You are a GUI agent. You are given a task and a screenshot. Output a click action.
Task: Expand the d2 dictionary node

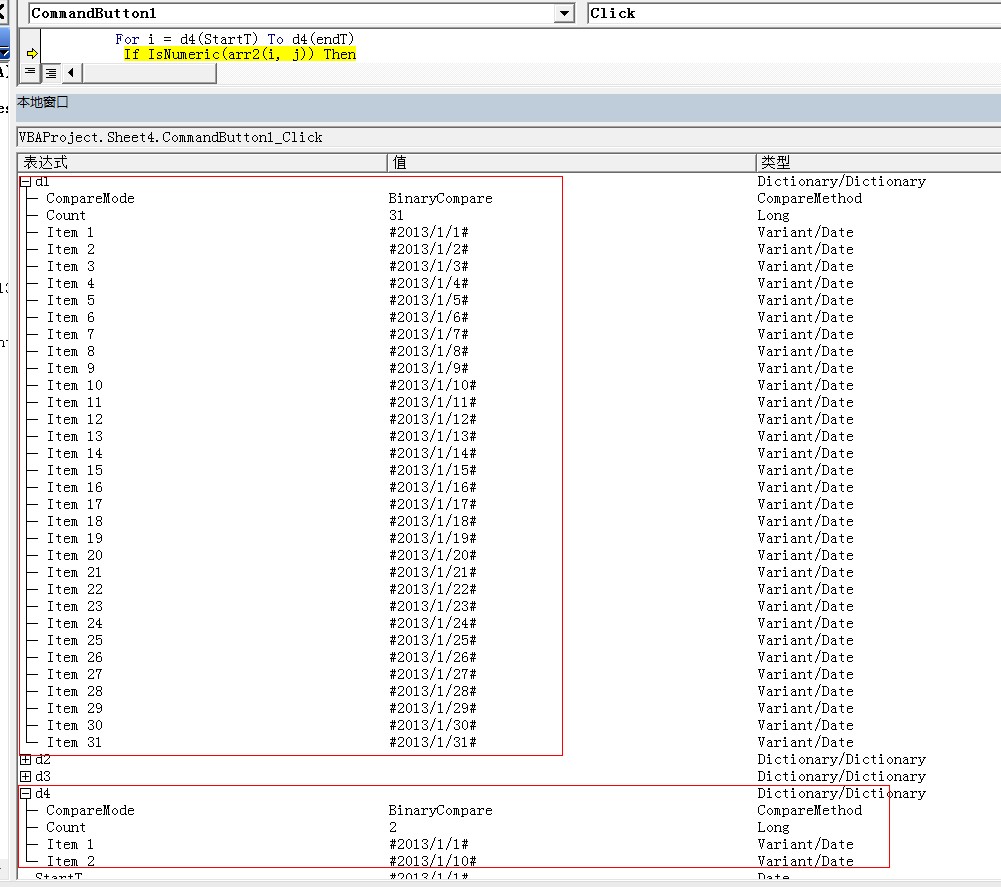pos(26,760)
